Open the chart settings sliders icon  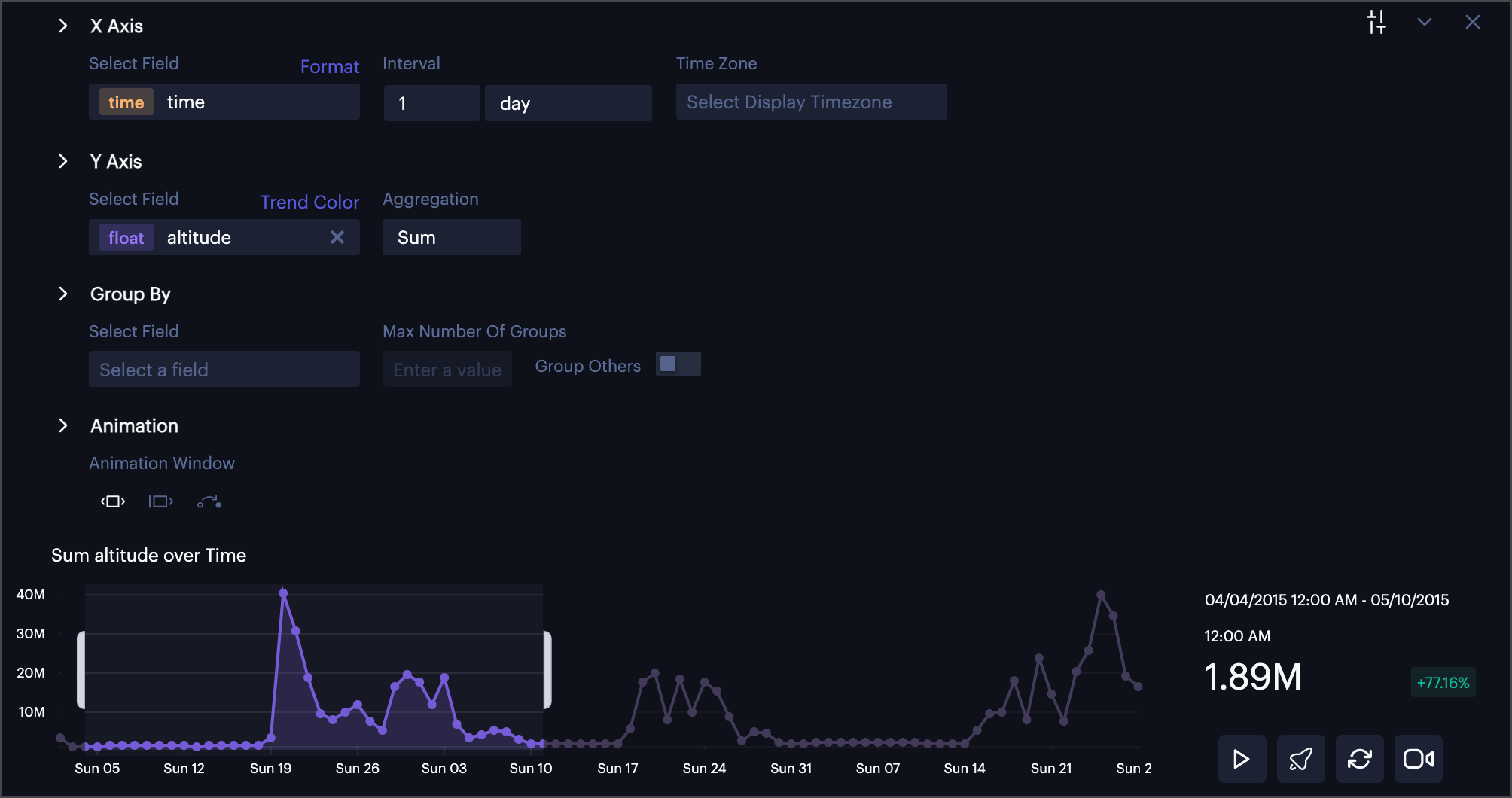1376,23
